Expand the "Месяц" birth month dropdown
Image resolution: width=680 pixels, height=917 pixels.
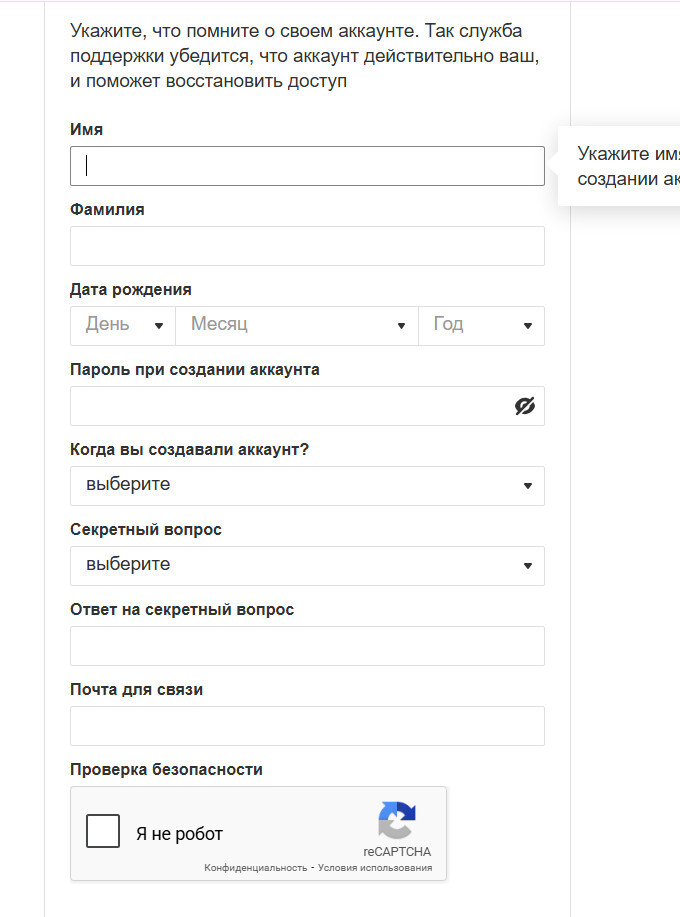[297, 325]
